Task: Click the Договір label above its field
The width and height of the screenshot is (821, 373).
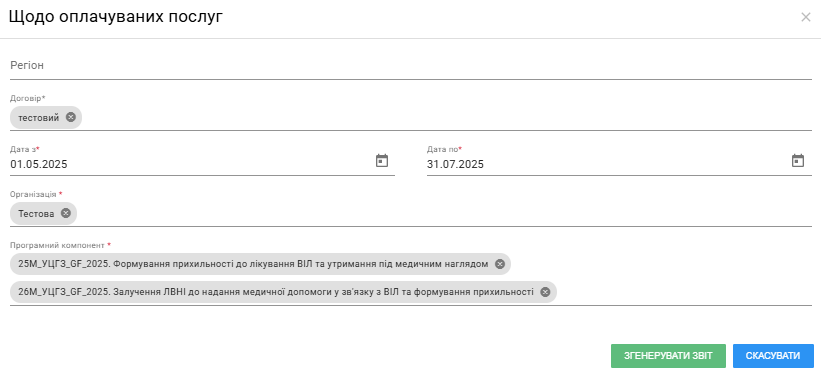Action: (28, 98)
